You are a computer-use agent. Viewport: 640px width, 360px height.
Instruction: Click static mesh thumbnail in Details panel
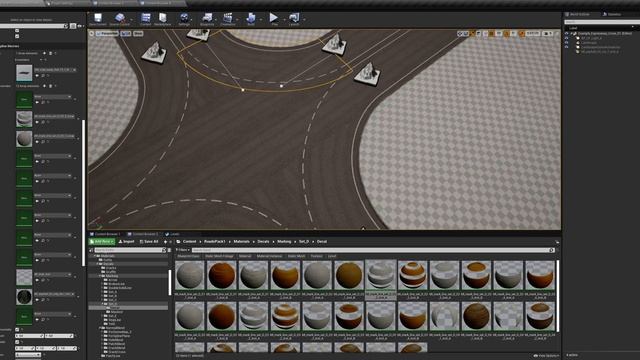pos(24,73)
